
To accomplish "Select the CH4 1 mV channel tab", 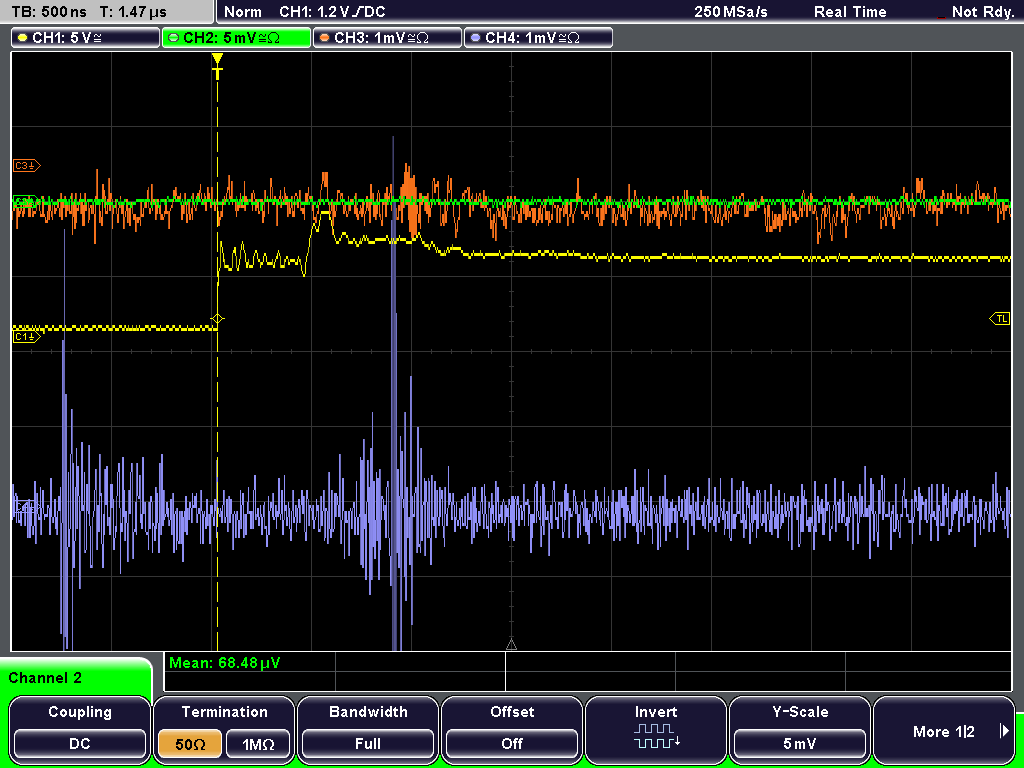I will click(537, 37).
